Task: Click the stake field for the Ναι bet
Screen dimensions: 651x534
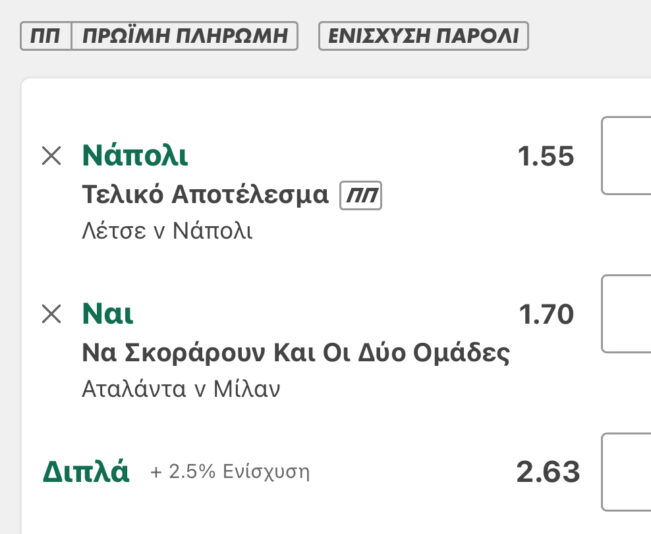Action: [628, 314]
